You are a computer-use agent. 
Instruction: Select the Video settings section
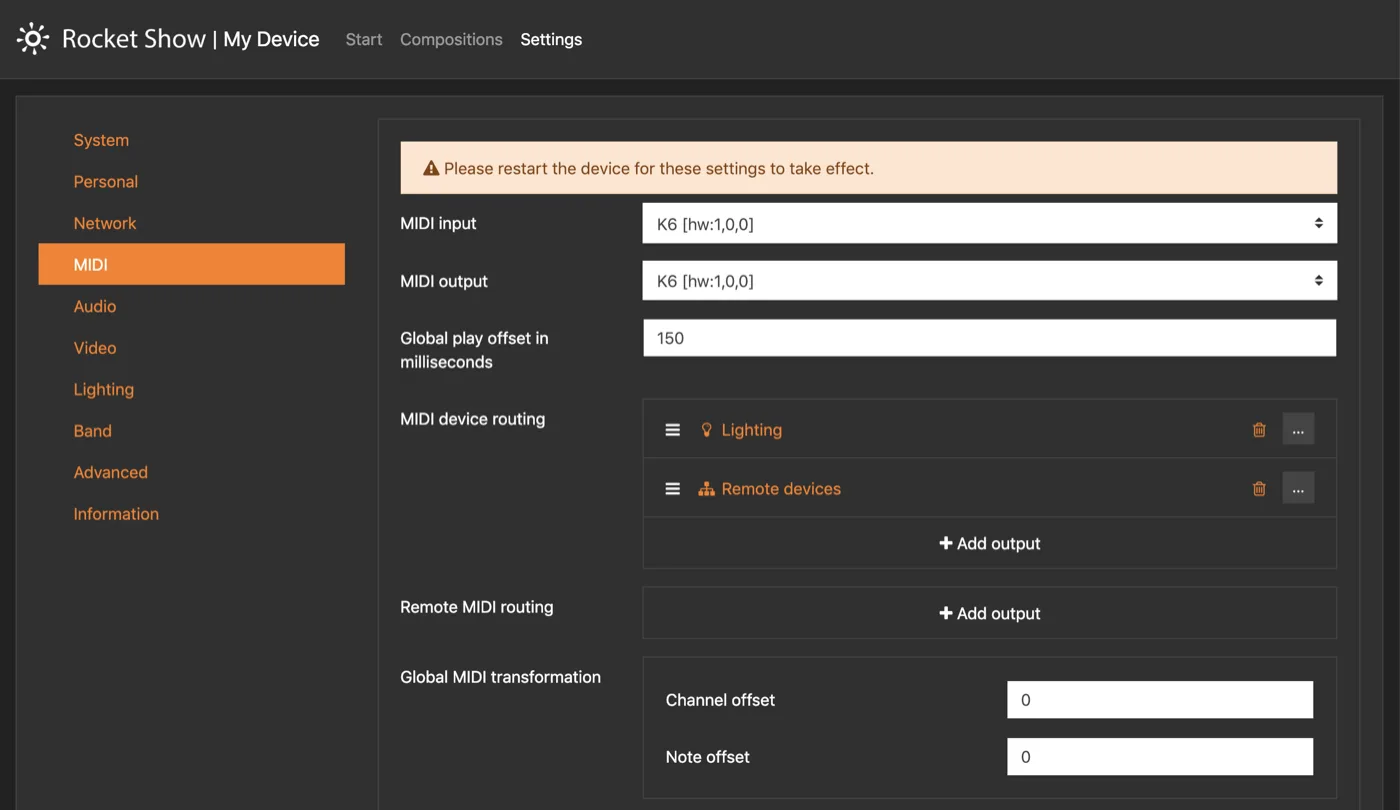pyautogui.click(x=95, y=348)
